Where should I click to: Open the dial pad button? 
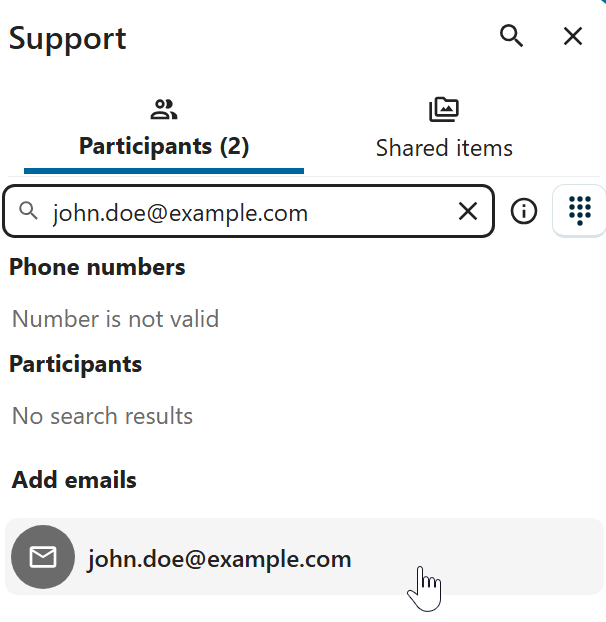click(x=579, y=211)
